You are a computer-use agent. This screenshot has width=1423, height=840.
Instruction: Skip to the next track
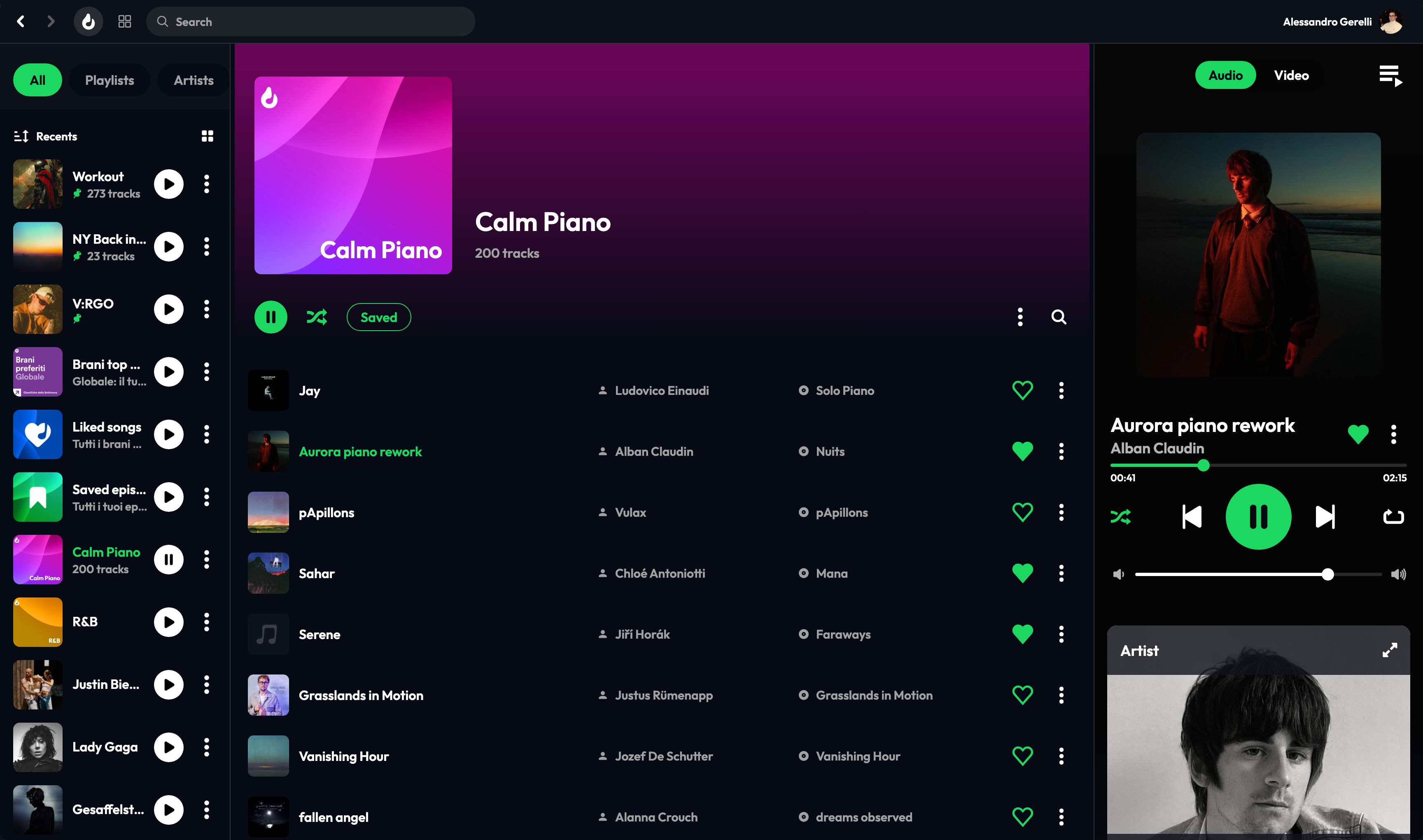click(1325, 517)
